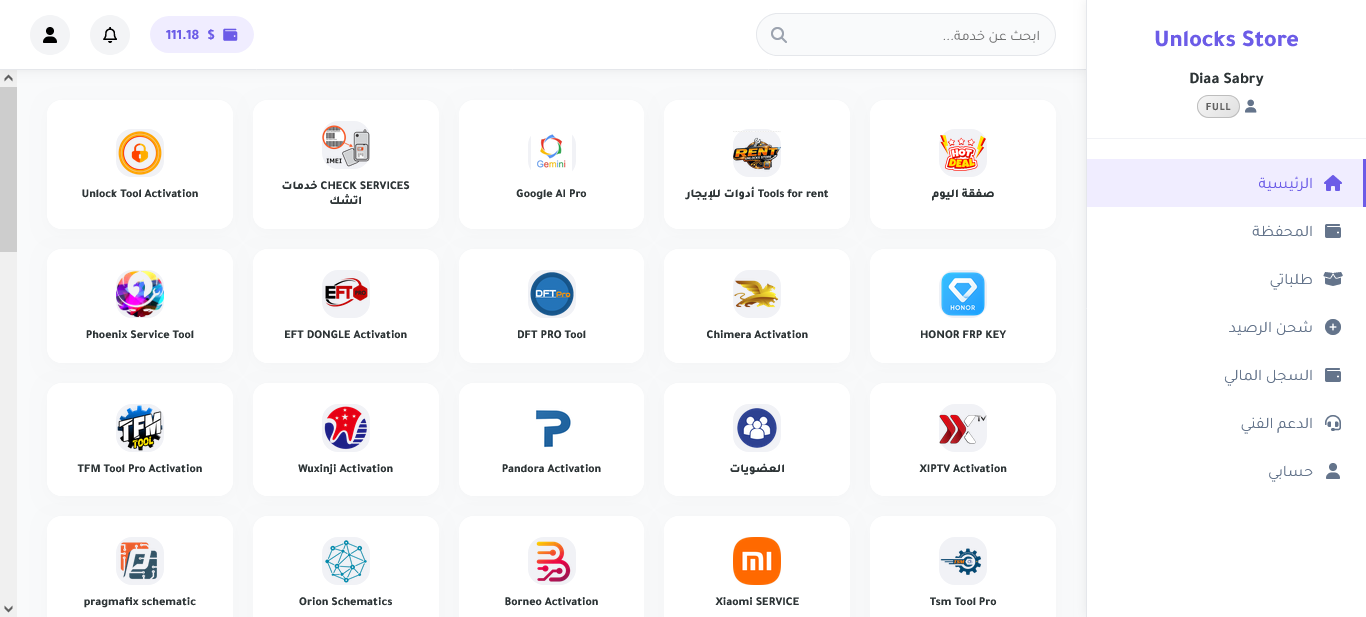Image resolution: width=1366 pixels, height=617 pixels.
Task: Open the user profile icon in header
Action: [x=50, y=35]
